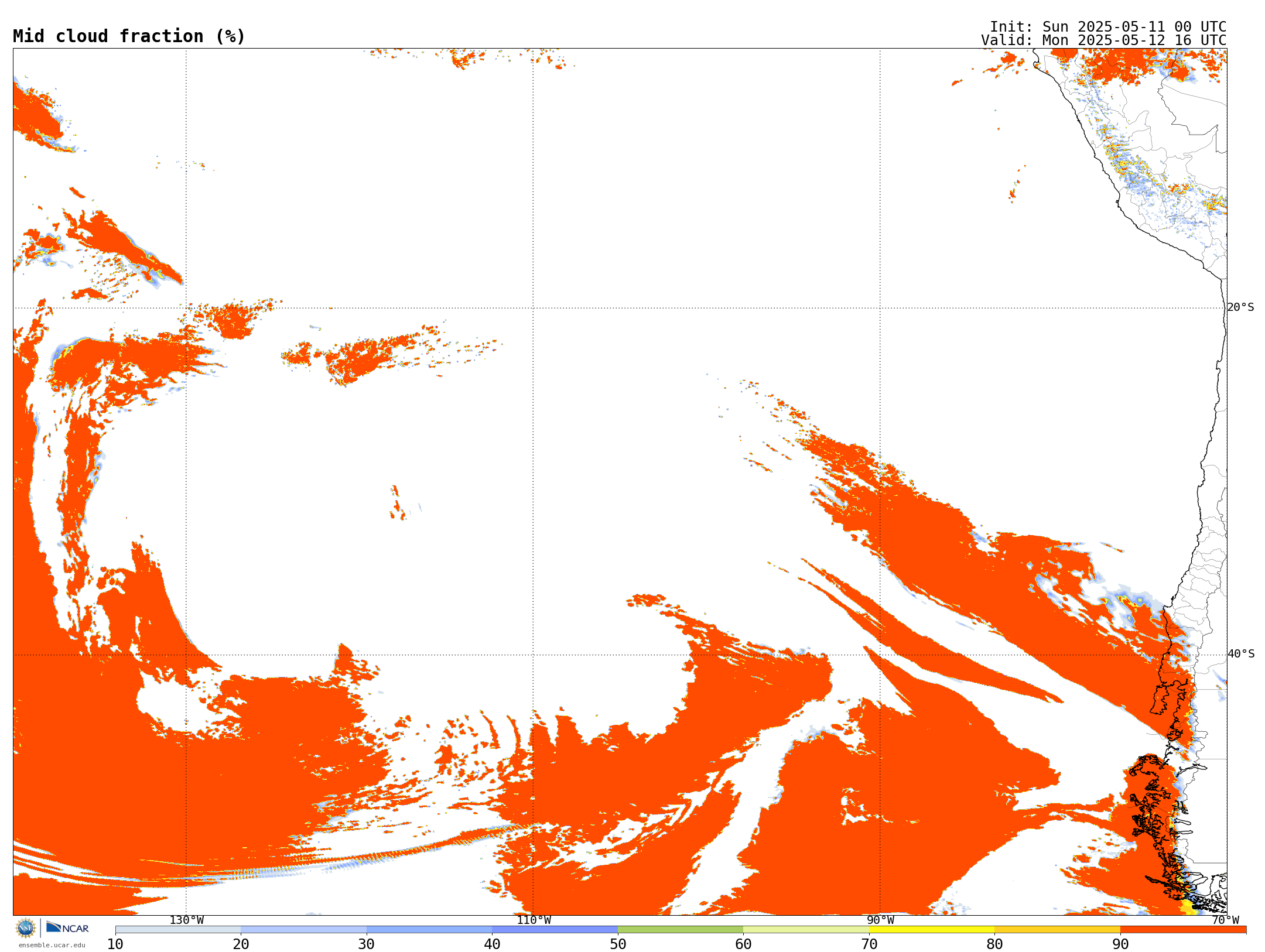Click the 'Init: Sun 2025-05-11 00 UTC' text
The height and width of the screenshot is (952, 1265).
[x=1108, y=27]
